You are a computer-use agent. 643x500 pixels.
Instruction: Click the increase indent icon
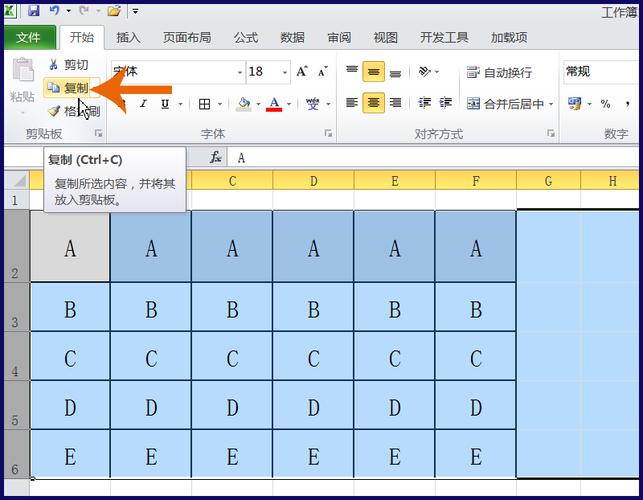[445, 103]
